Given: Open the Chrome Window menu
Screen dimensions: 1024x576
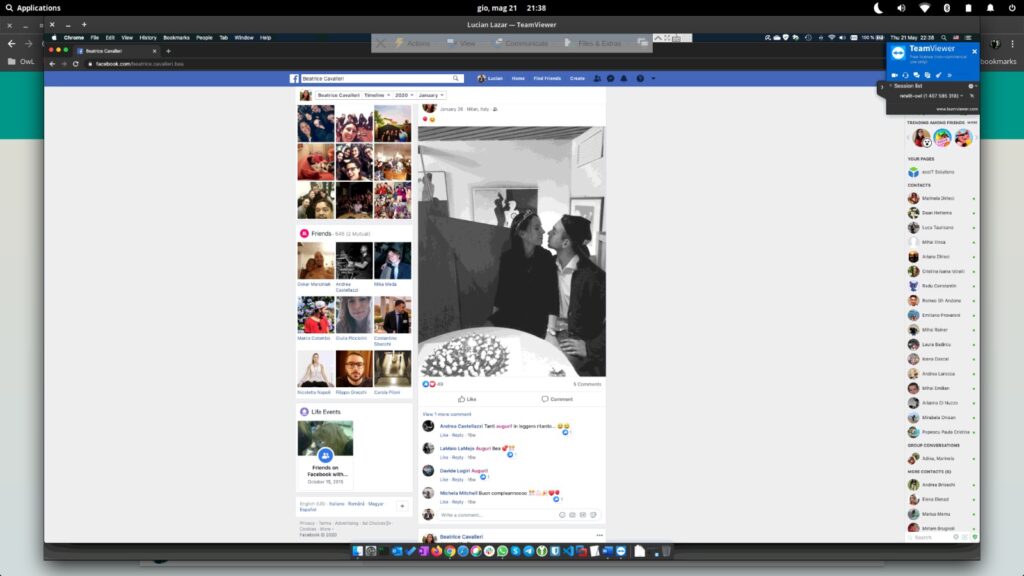Looking at the screenshot, I should tap(244, 38).
